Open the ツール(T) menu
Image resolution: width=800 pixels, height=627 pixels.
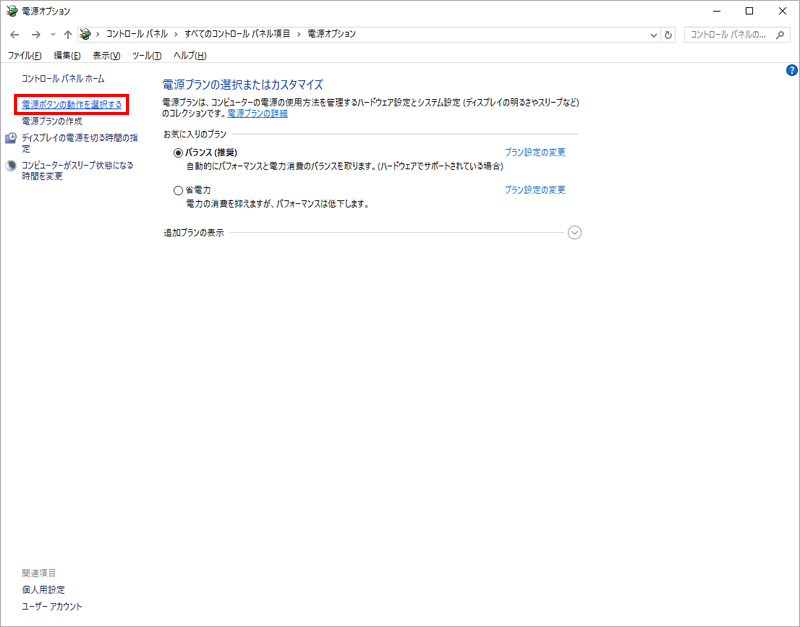click(x=146, y=55)
